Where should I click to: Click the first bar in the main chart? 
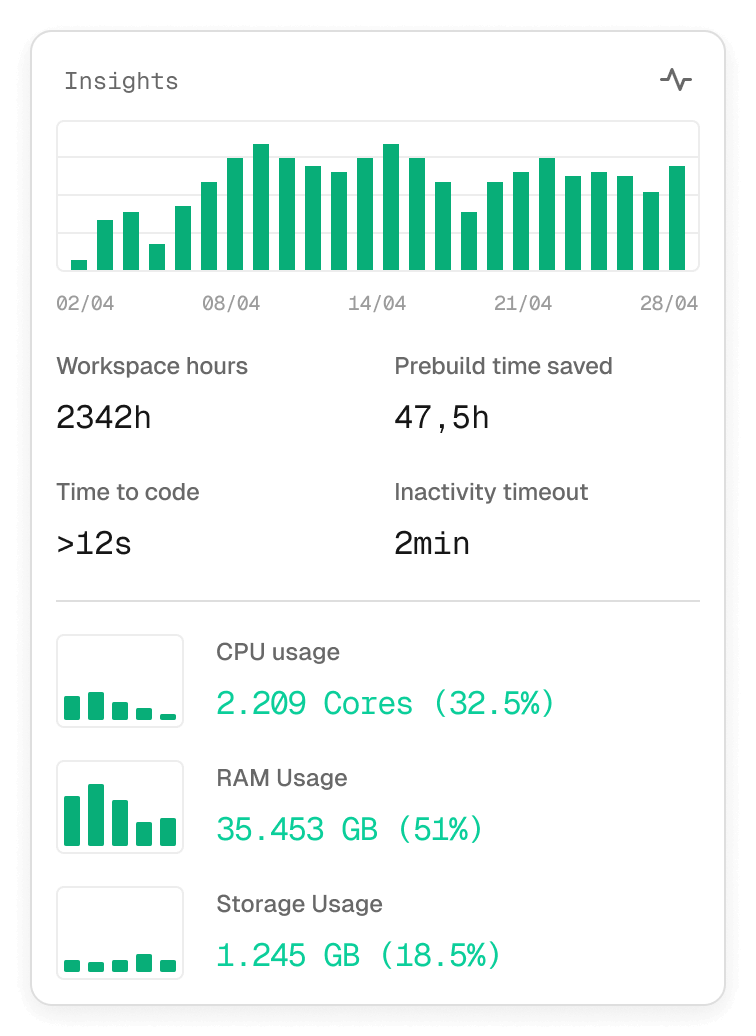click(79, 265)
